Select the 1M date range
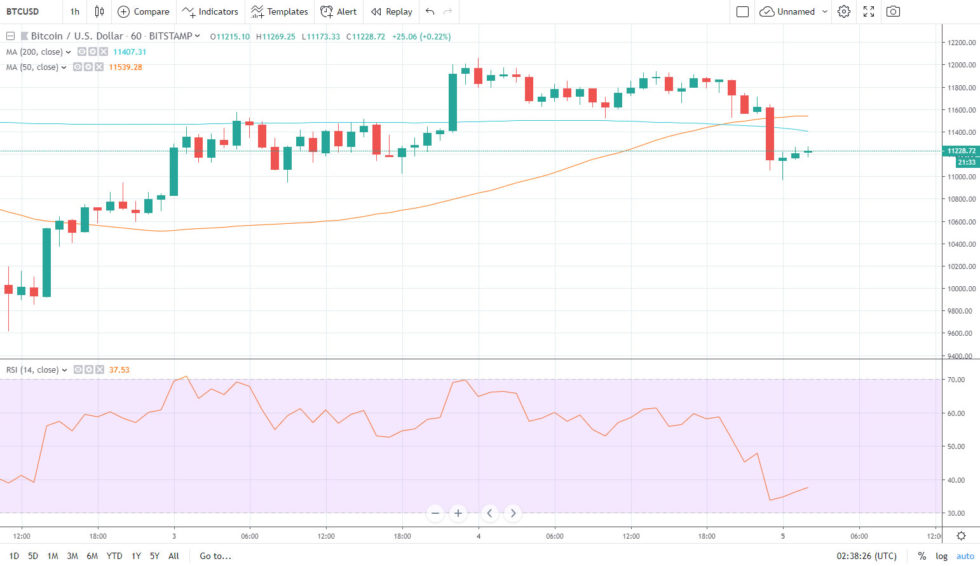This screenshot has width=980, height=566. tap(52, 556)
